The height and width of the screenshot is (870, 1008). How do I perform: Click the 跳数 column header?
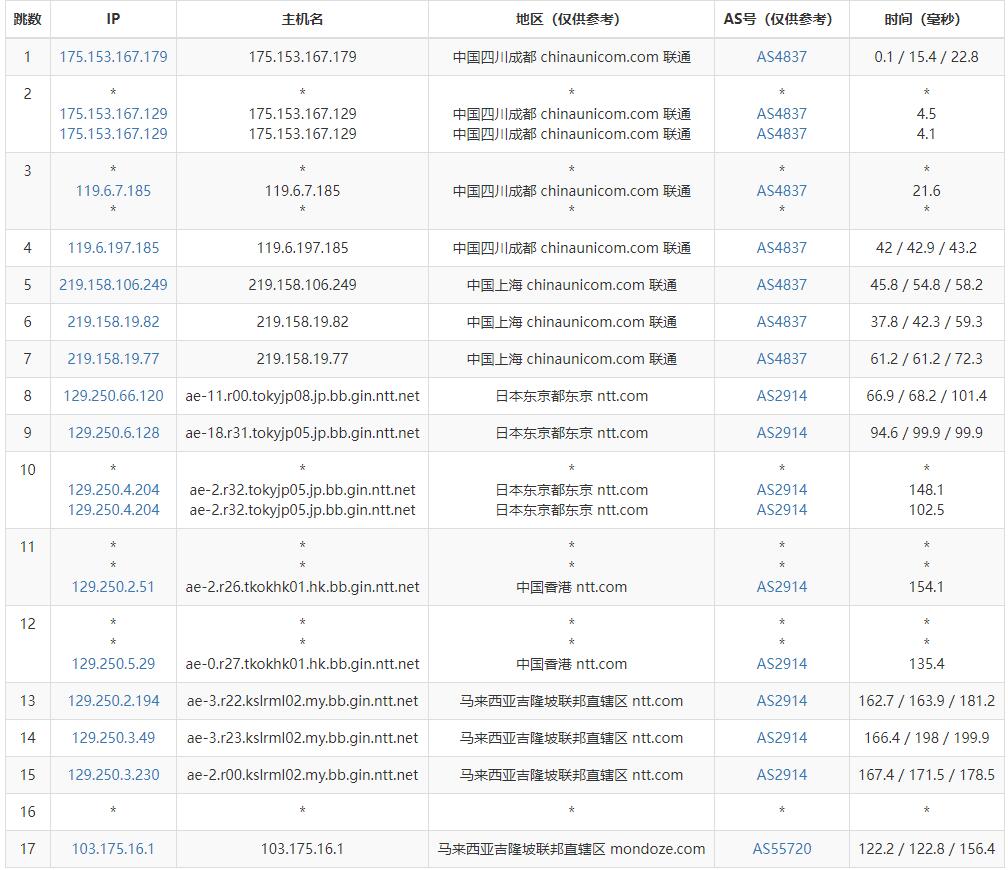click(28, 19)
